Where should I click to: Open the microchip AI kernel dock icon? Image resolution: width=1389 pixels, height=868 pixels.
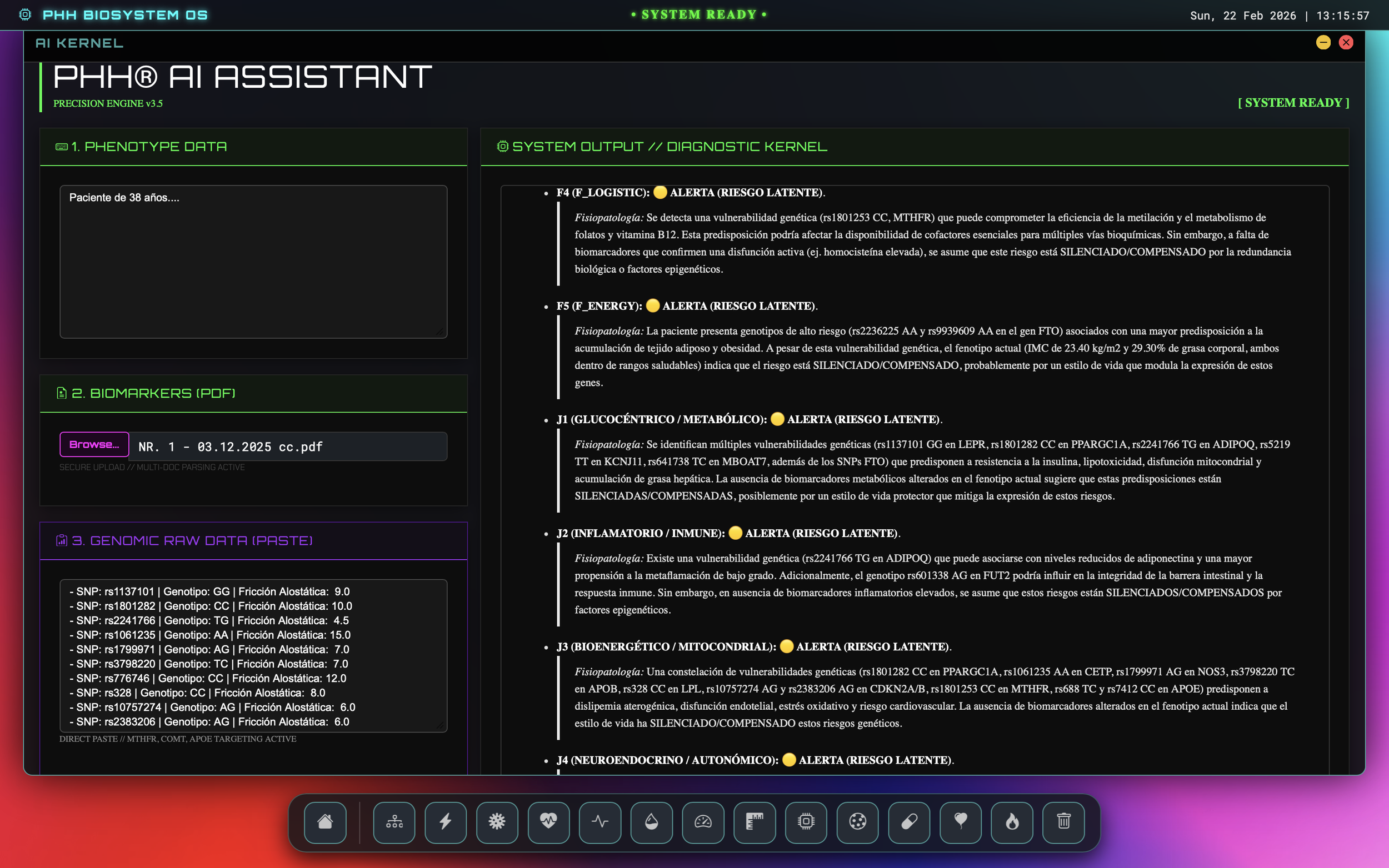point(806,821)
